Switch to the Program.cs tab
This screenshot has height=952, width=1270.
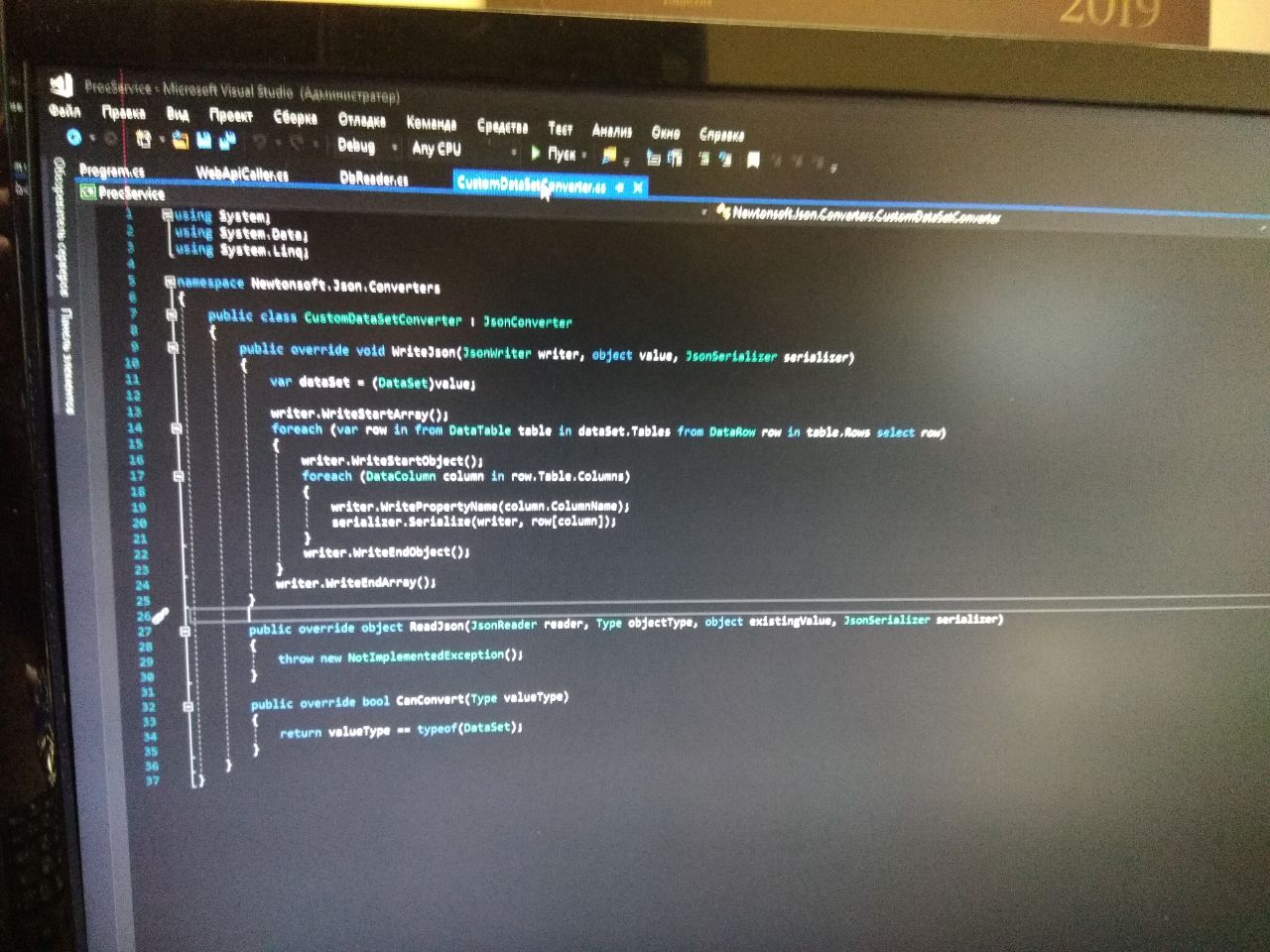pos(112,172)
